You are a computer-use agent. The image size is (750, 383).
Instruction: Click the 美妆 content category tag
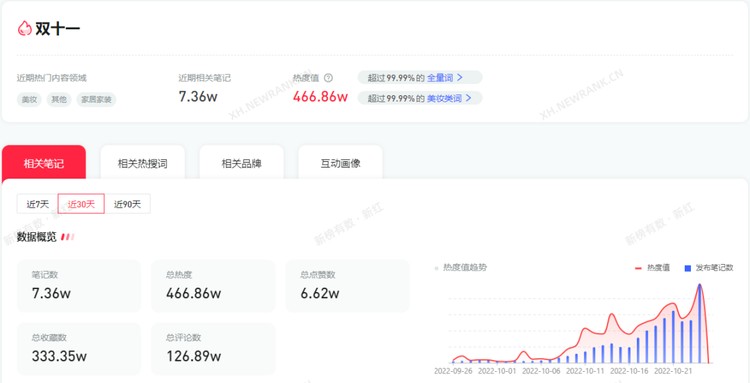(29, 99)
